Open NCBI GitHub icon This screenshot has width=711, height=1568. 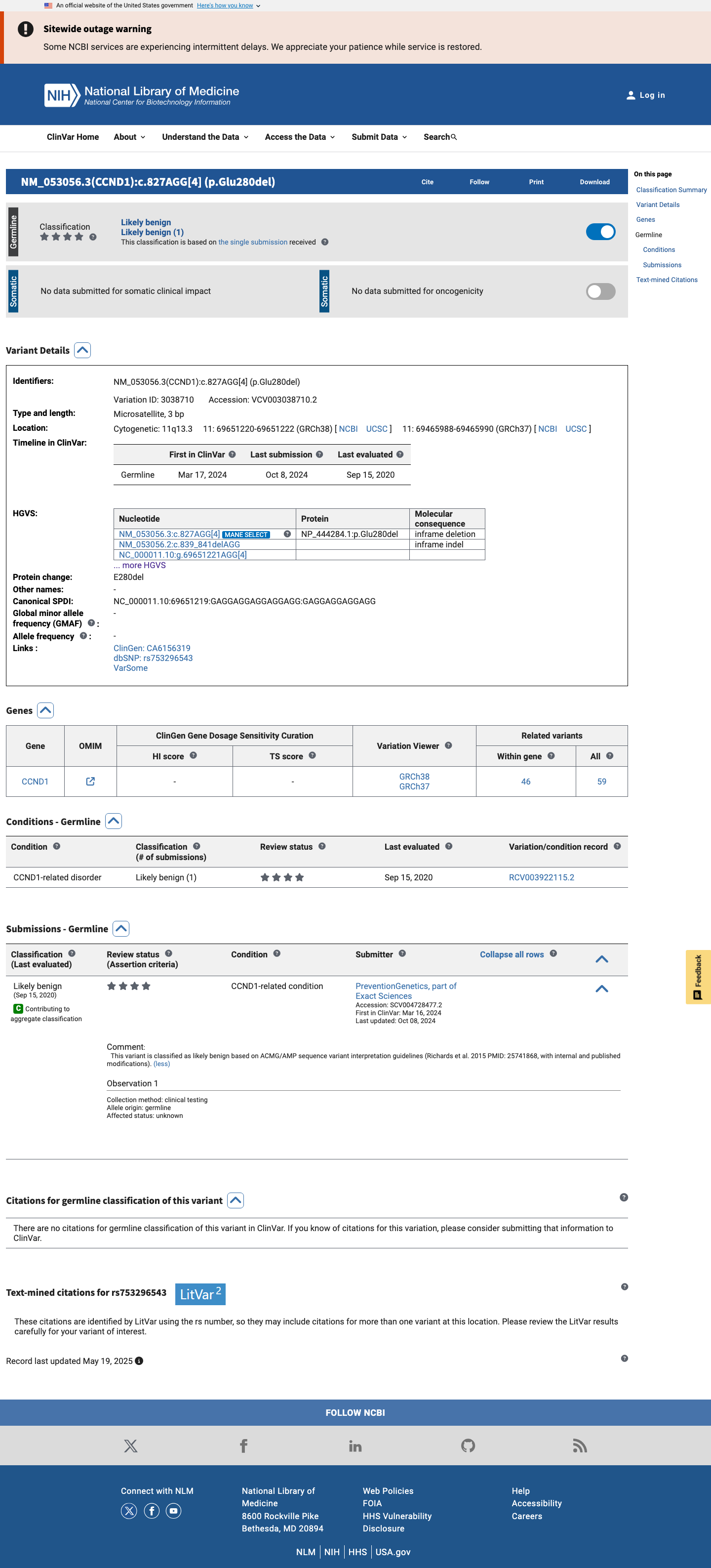[468, 1445]
